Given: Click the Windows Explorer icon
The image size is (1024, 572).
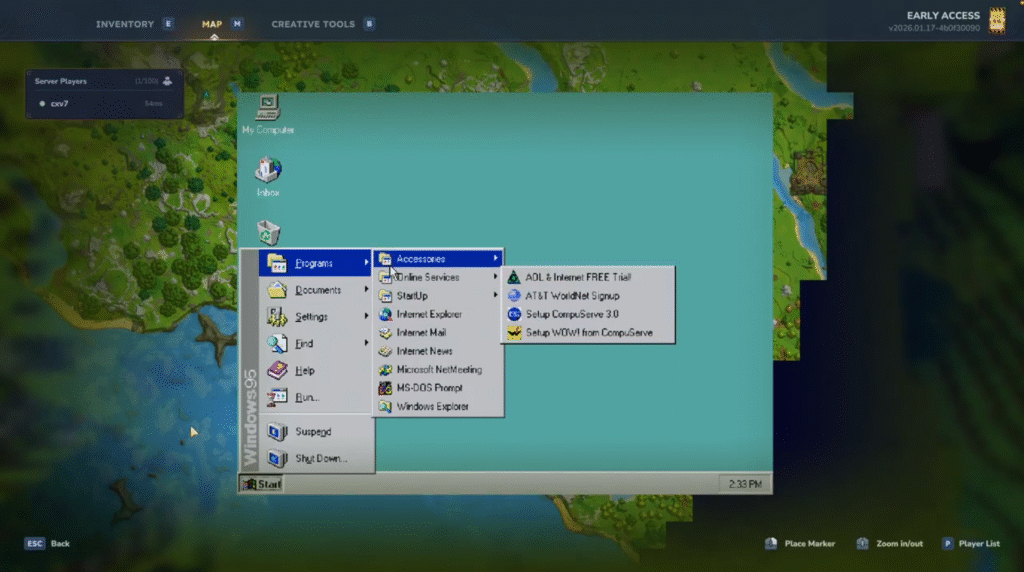Looking at the screenshot, I should pos(385,406).
